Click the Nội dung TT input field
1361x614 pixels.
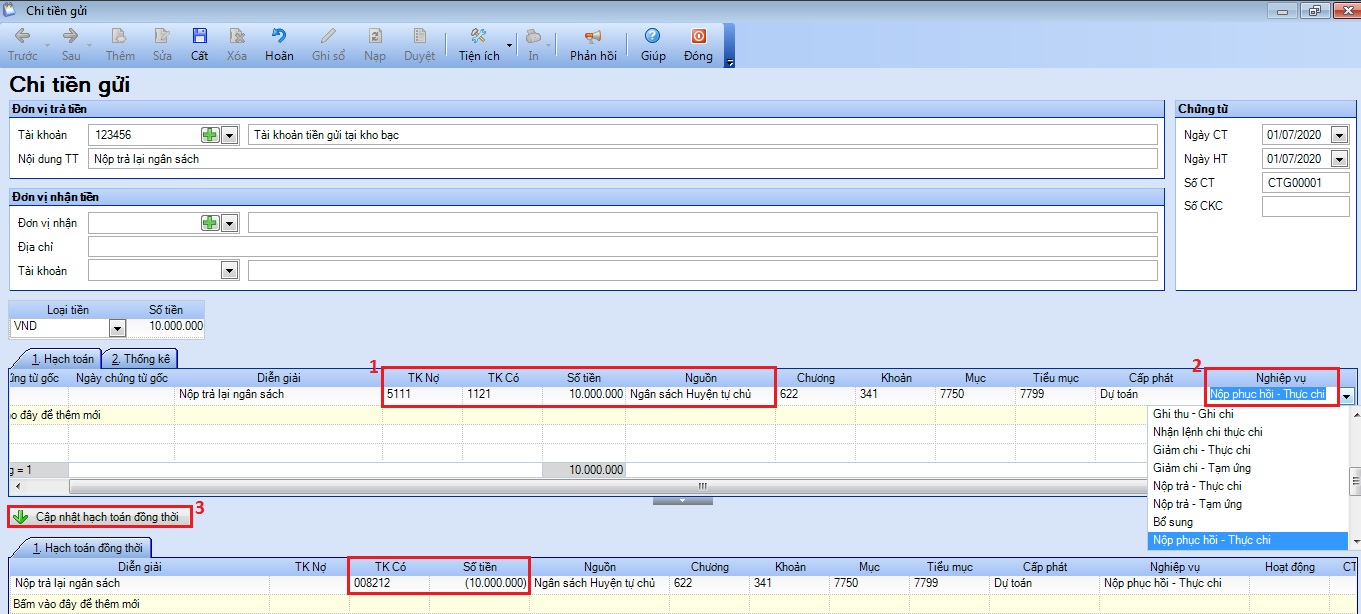pyautogui.click(x=623, y=158)
